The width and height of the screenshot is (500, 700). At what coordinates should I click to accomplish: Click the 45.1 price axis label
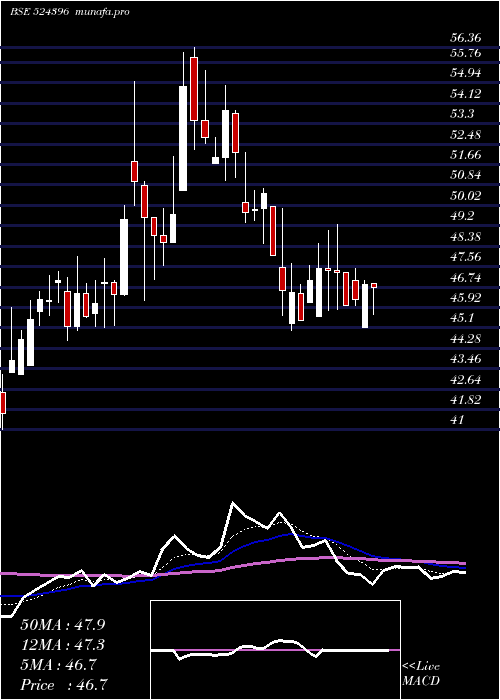(462, 318)
